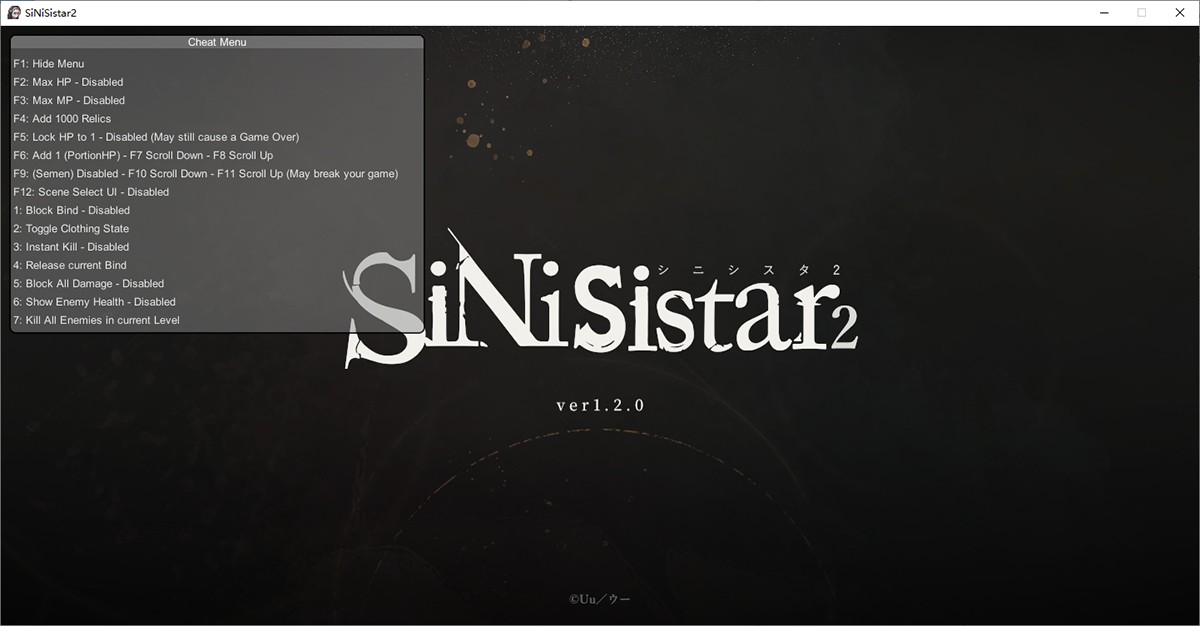Click the ver1.2.0 version text

tap(600, 405)
